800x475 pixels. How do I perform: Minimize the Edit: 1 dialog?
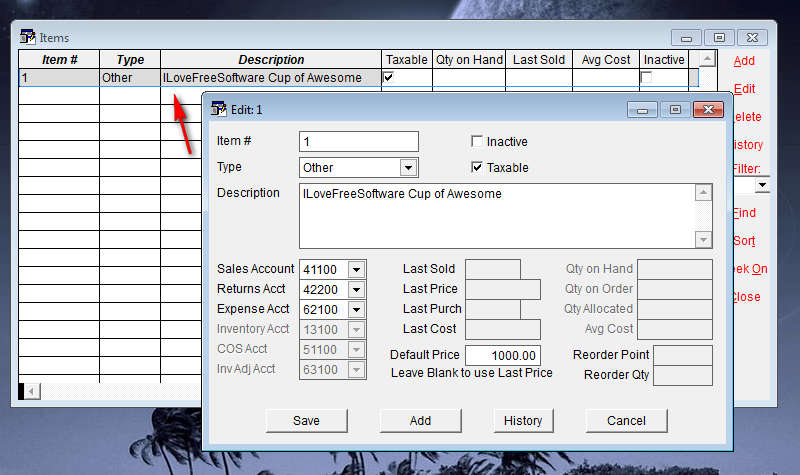pos(642,110)
